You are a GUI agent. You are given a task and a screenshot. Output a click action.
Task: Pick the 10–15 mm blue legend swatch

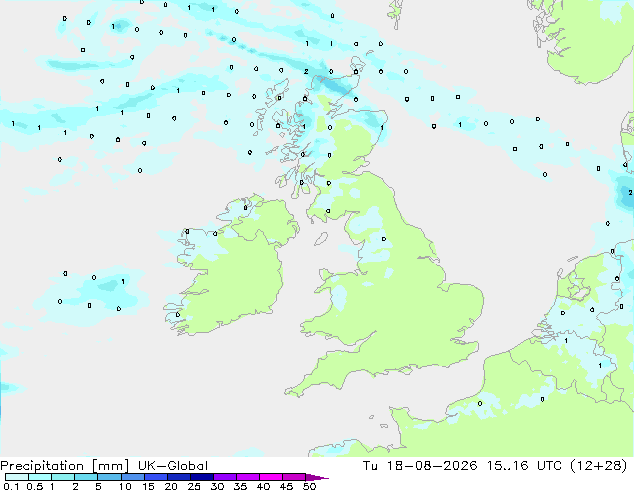point(132,477)
